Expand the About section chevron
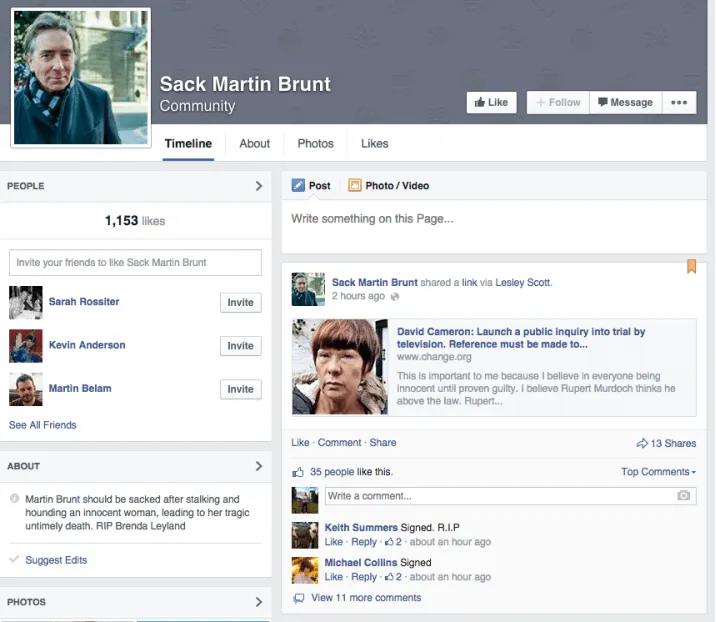The height and width of the screenshot is (622, 716). 259,466
